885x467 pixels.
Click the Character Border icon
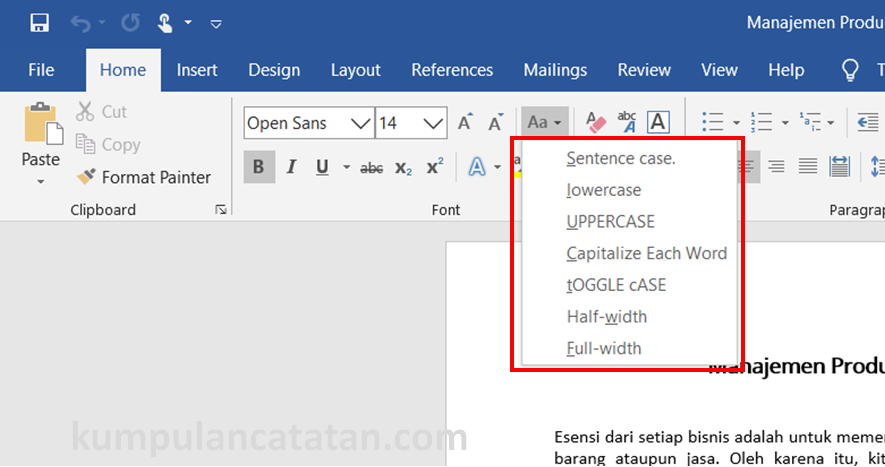coord(658,122)
